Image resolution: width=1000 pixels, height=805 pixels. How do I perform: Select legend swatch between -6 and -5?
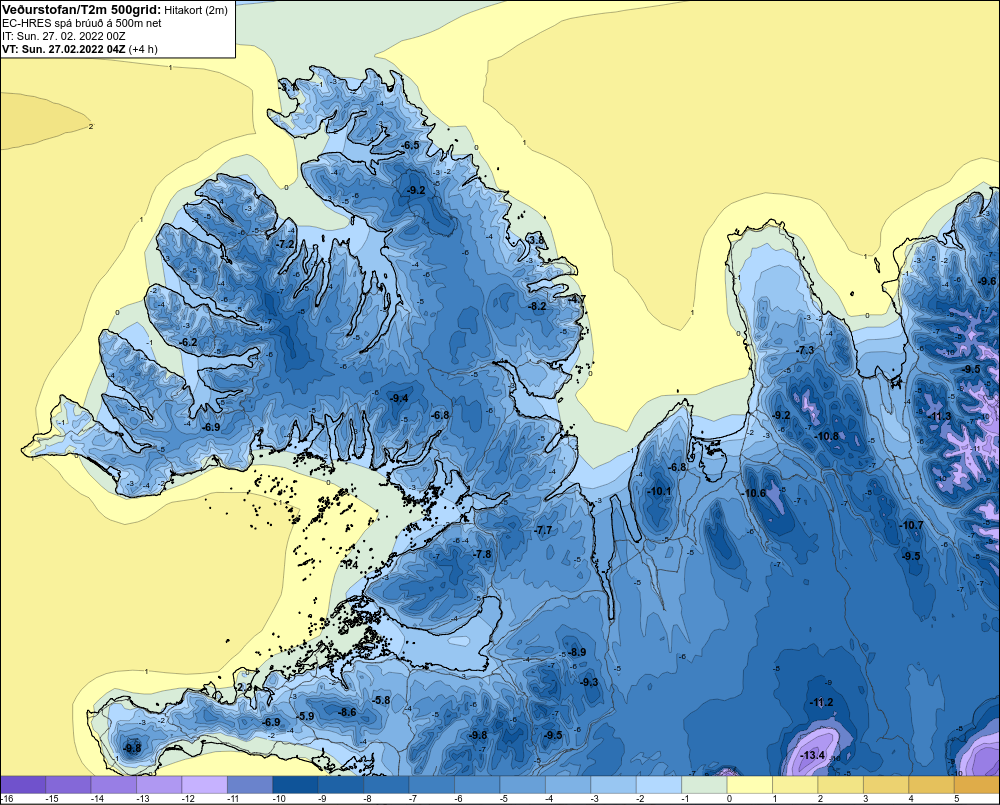click(x=477, y=785)
